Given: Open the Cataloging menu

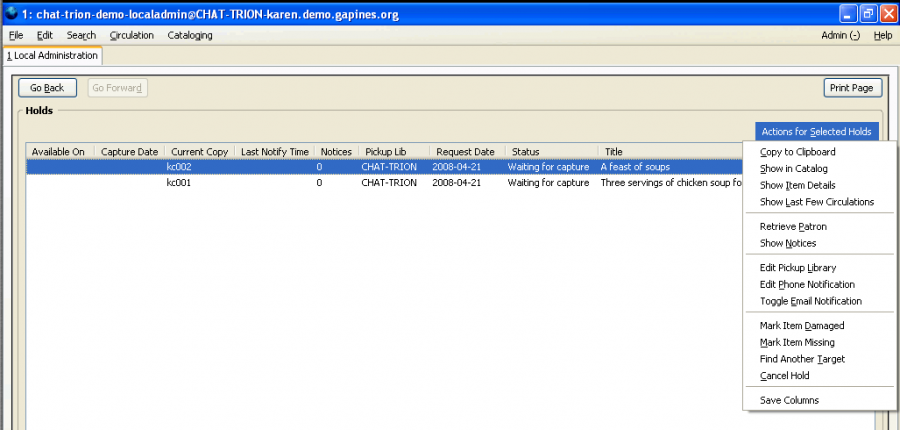Looking at the screenshot, I should pyautogui.click(x=190, y=35).
